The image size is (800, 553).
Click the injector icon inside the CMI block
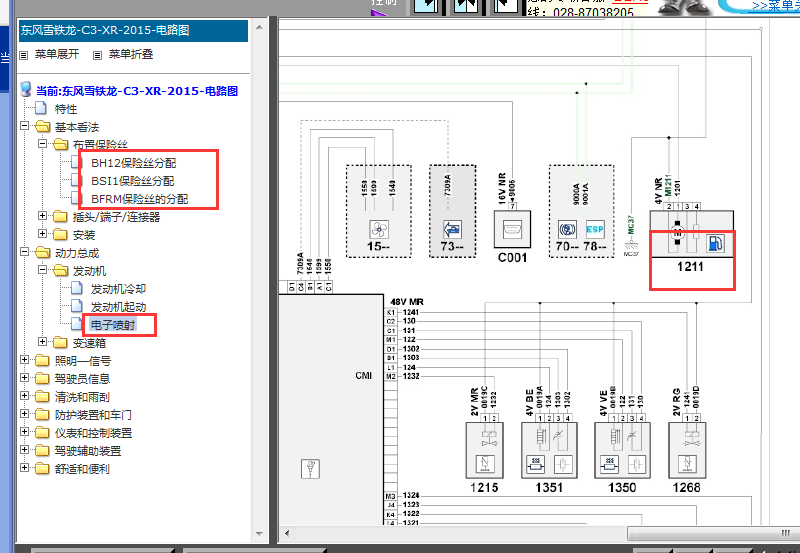pyautogui.click(x=310, y=469)
